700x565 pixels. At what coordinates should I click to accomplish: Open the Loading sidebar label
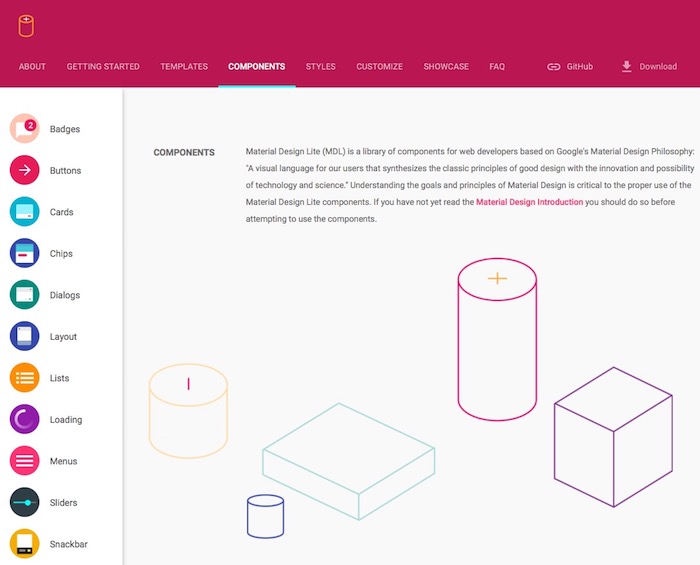(x=66, y=420)
